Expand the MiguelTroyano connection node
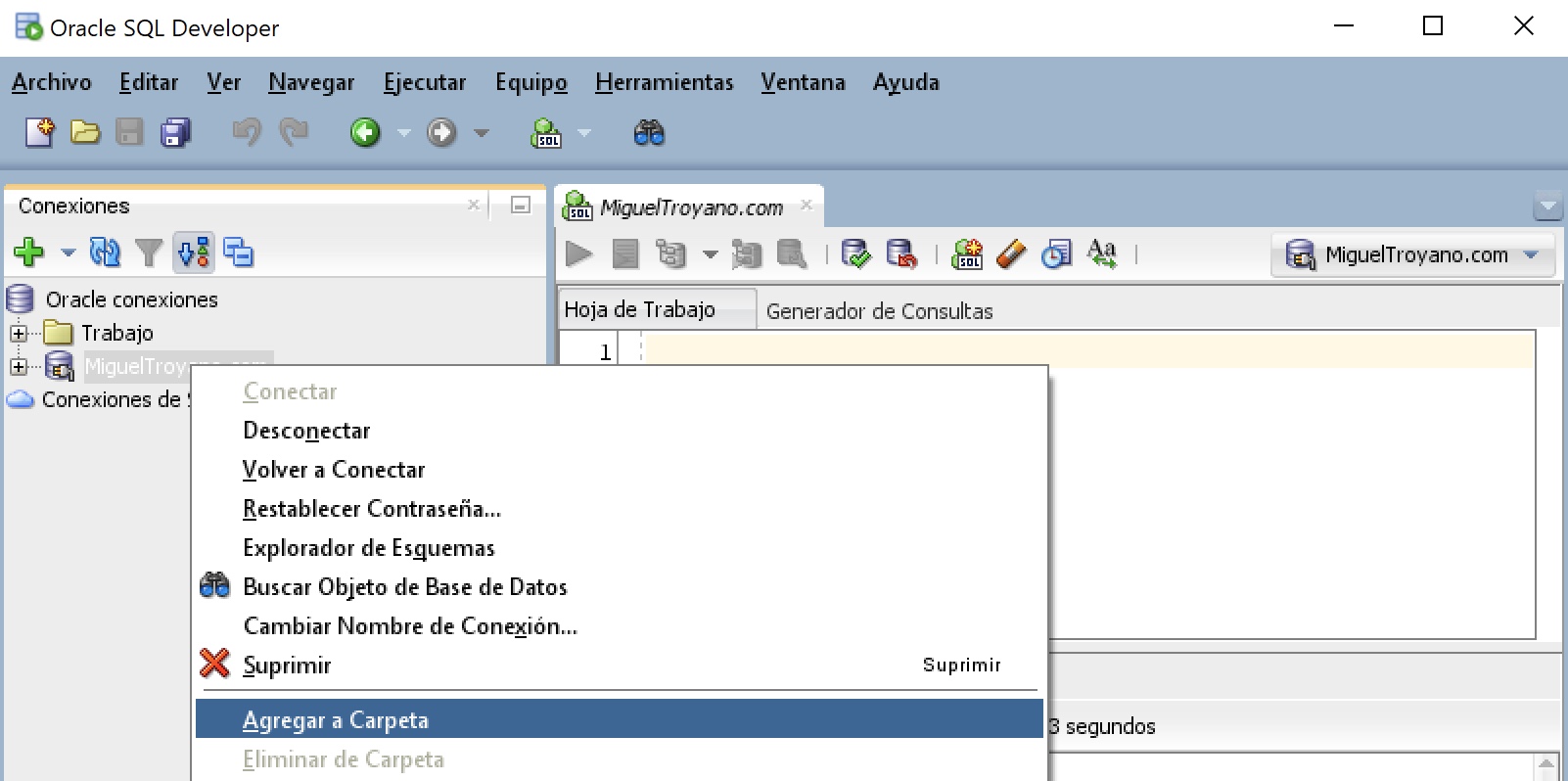The image size is (1568, 781). coord(18,366)
